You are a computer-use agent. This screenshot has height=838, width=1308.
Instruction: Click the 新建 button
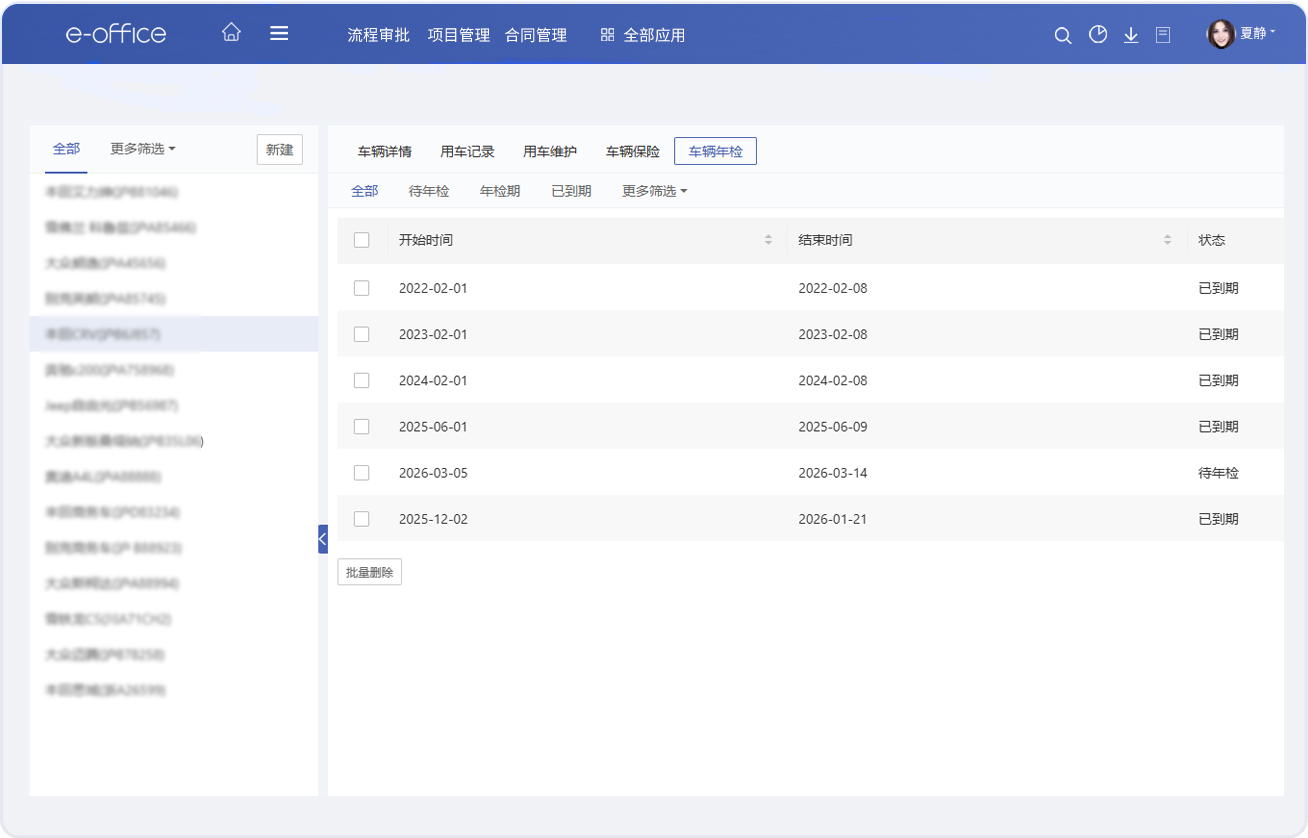point(279,150)
